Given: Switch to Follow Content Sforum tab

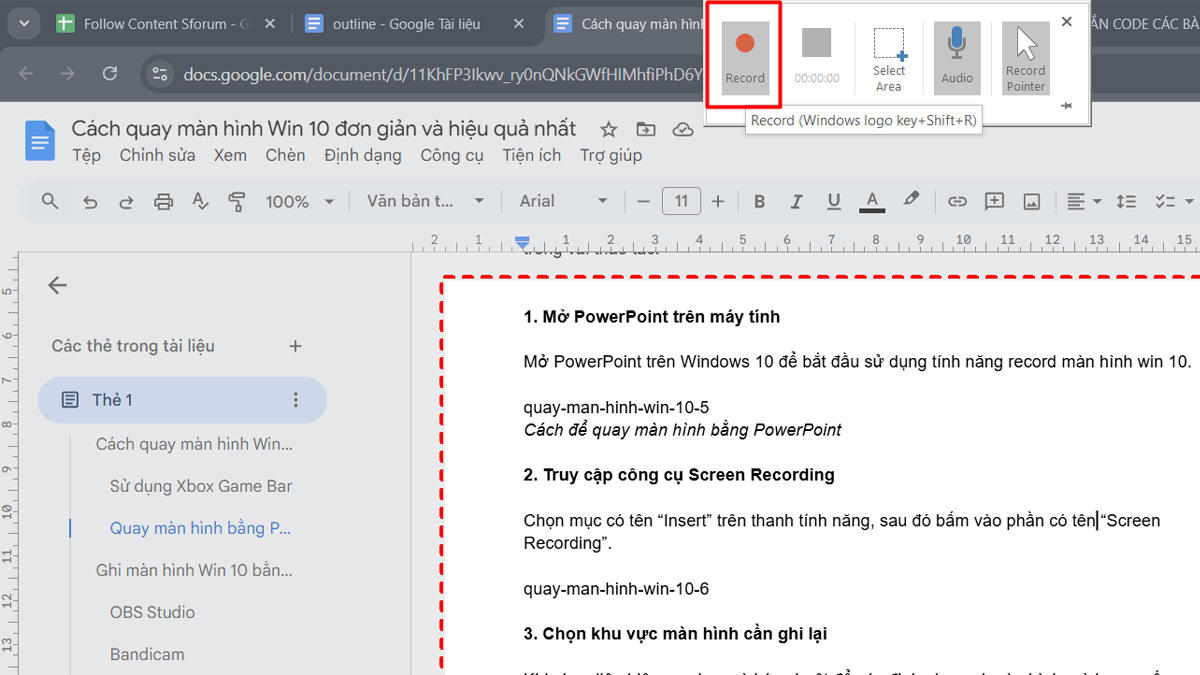Looking at the screenshot, I should (x=166, y=24).
